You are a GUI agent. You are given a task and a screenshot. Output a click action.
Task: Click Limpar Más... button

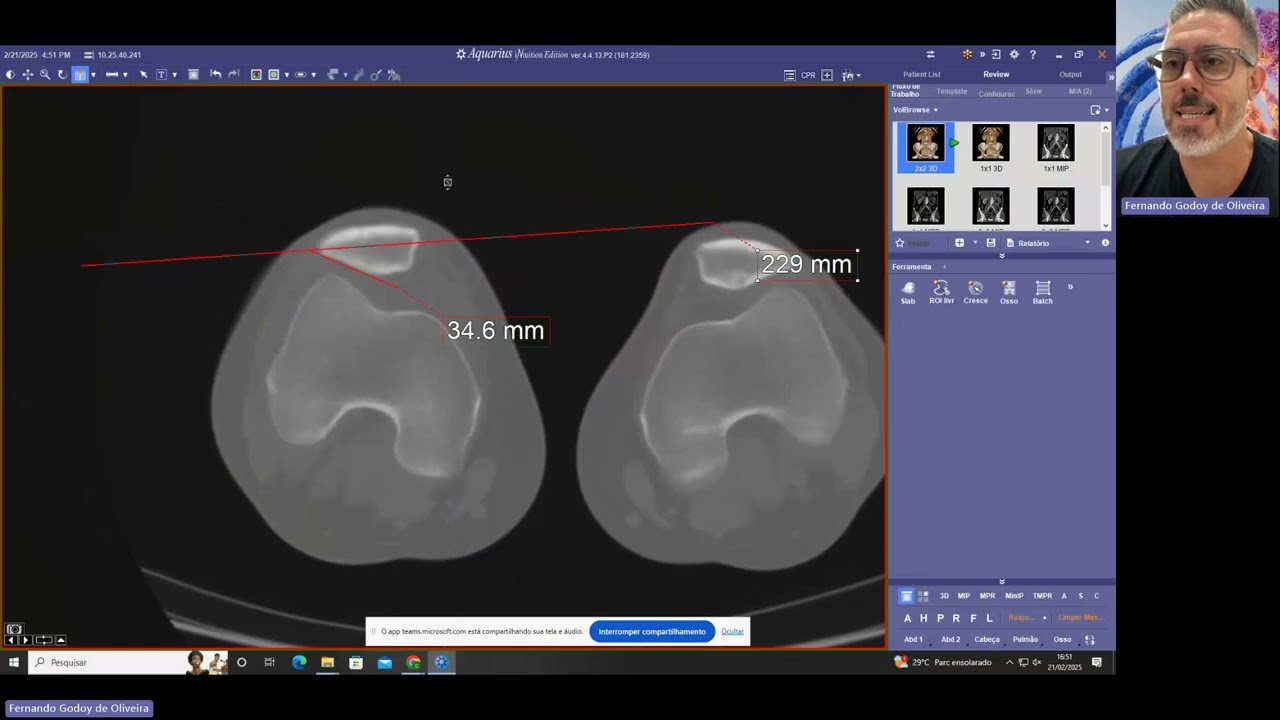point(1080,618)
